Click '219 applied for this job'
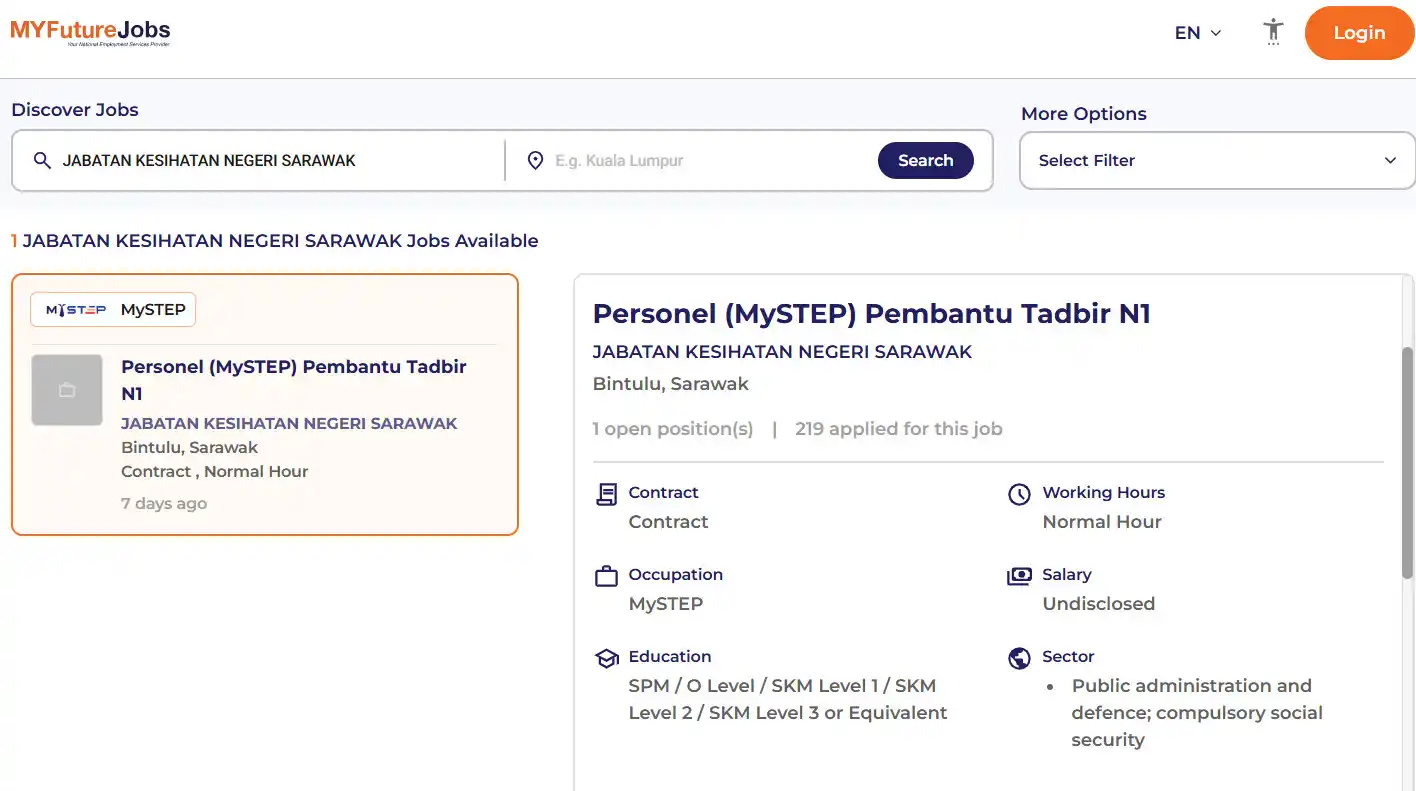The height and width of the screenshot is (791, 1416). 898,429
